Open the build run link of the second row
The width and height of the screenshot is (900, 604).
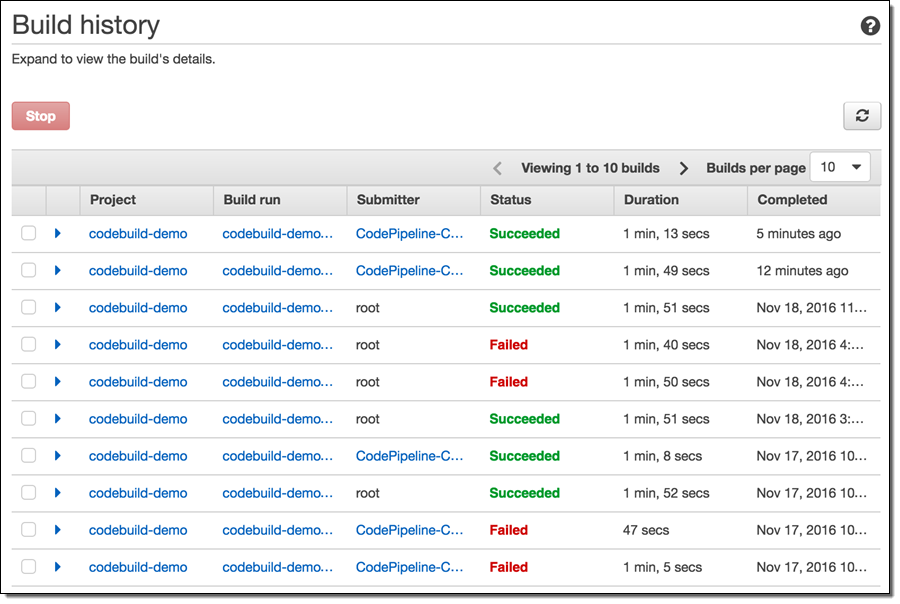pyautogui.click(x=280, y=270)
